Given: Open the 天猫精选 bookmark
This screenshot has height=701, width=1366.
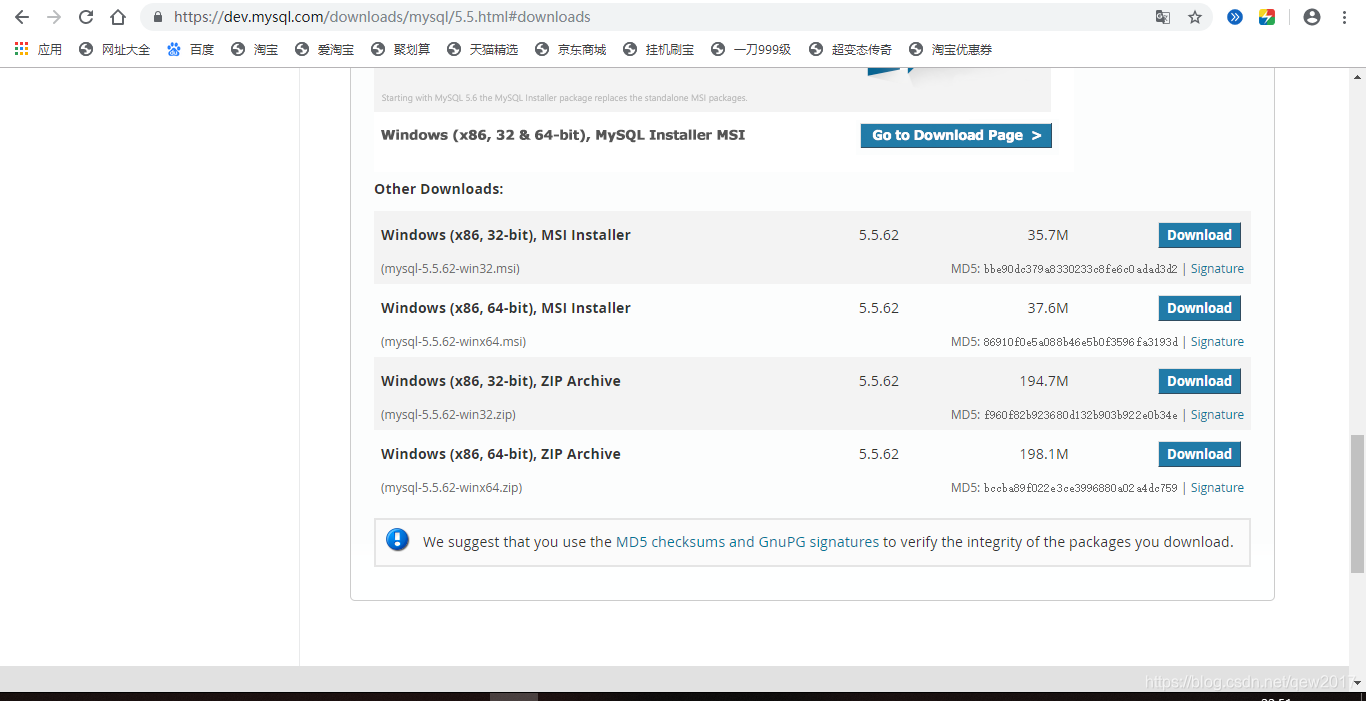Looking at the screenshot, I should [482, 49].
